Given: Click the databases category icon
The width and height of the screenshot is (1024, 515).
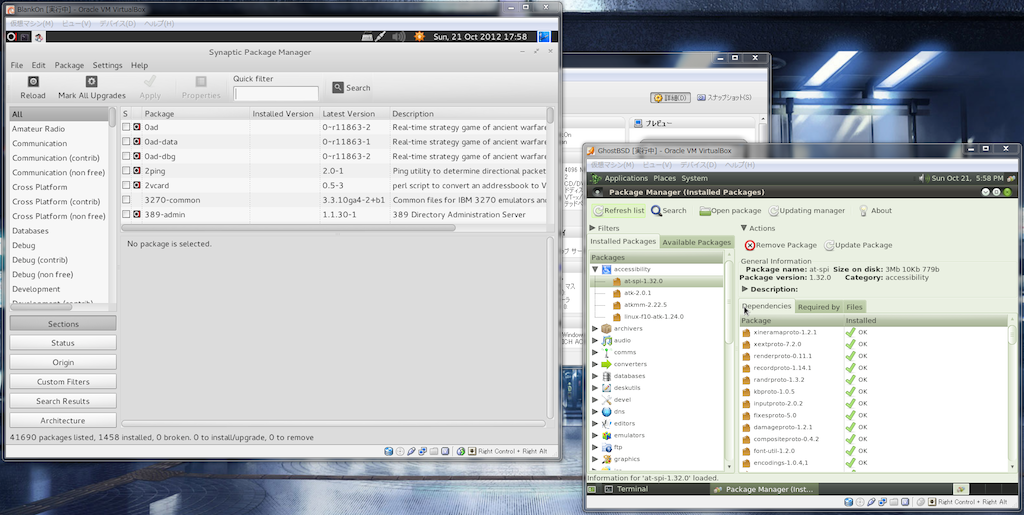Looking at the screenshot, I should click(x=606, y=376).
